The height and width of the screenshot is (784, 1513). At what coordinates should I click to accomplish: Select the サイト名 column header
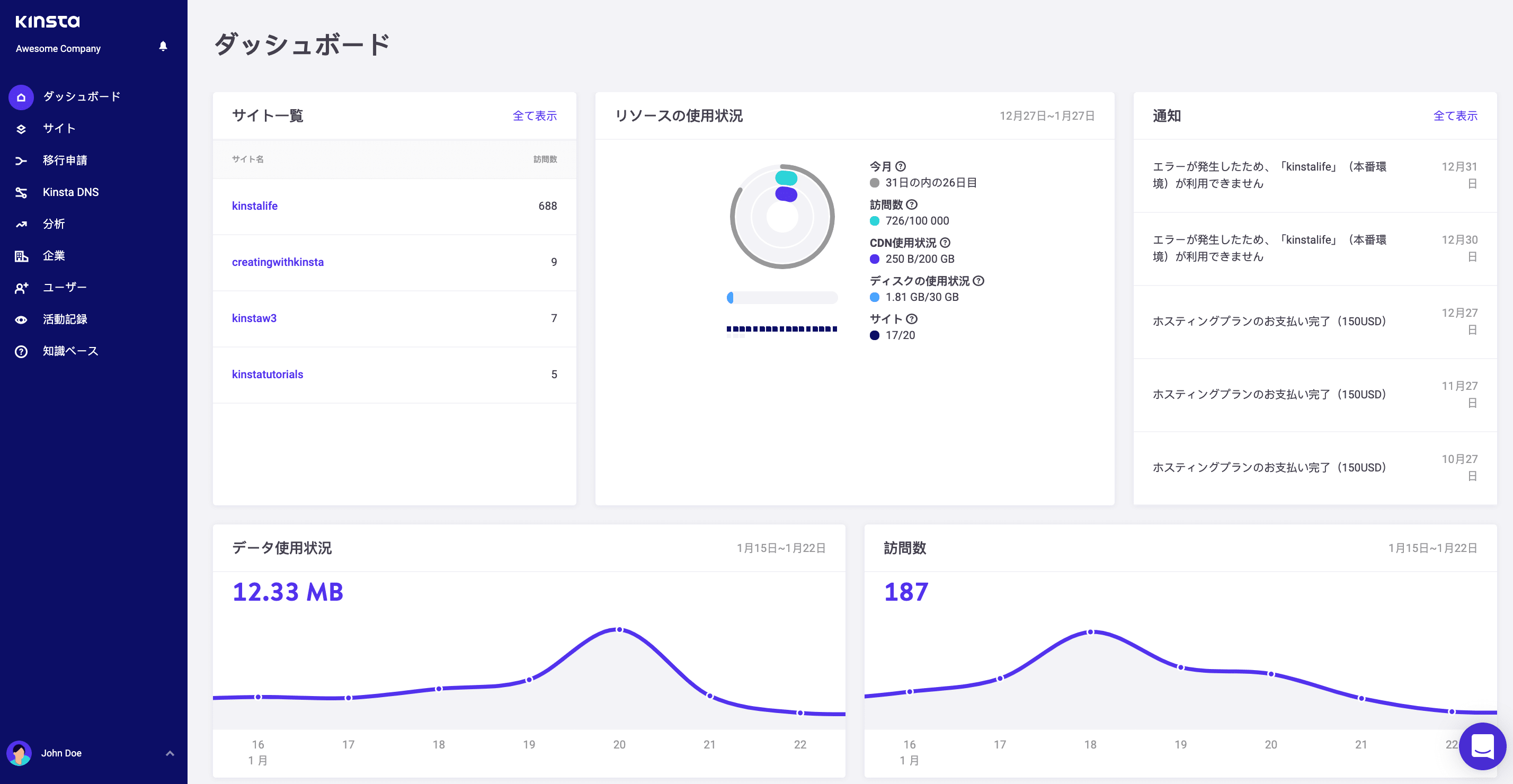[x=247, y=159]
